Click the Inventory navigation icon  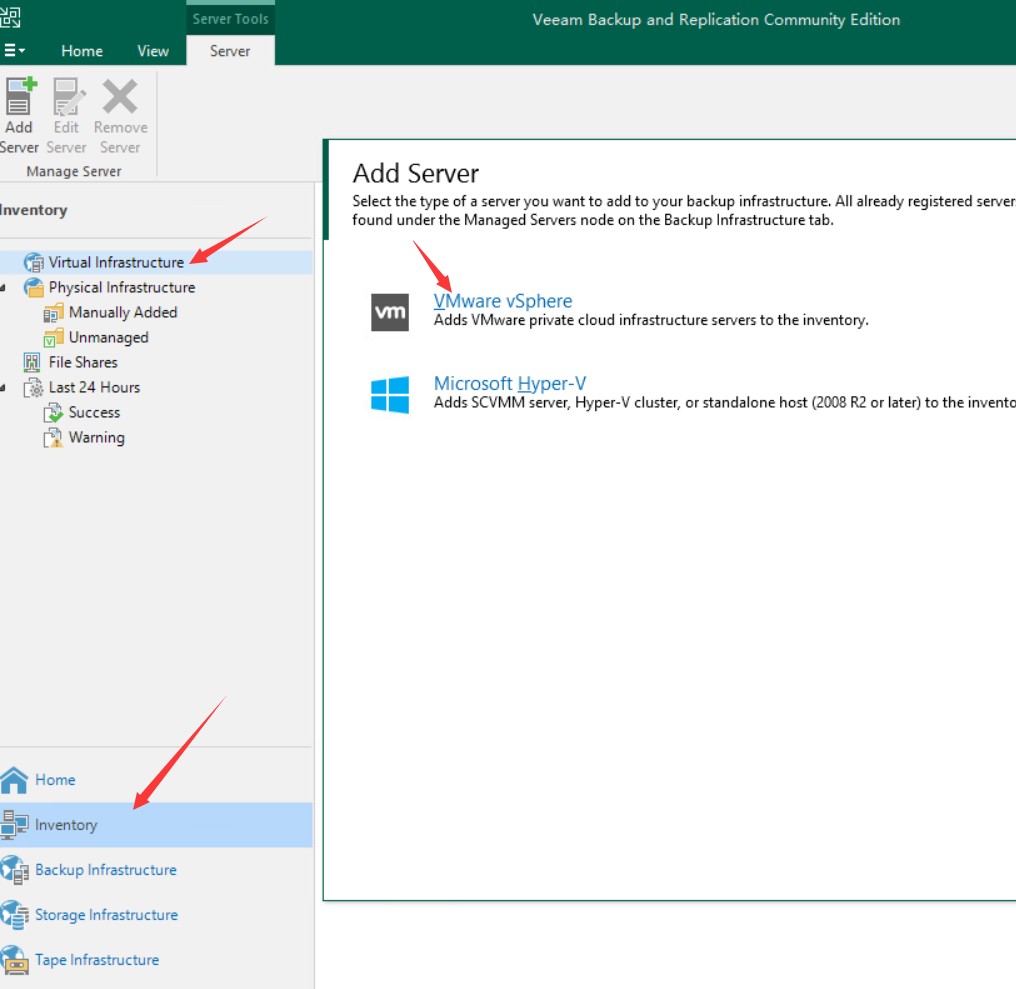point(14,825)
